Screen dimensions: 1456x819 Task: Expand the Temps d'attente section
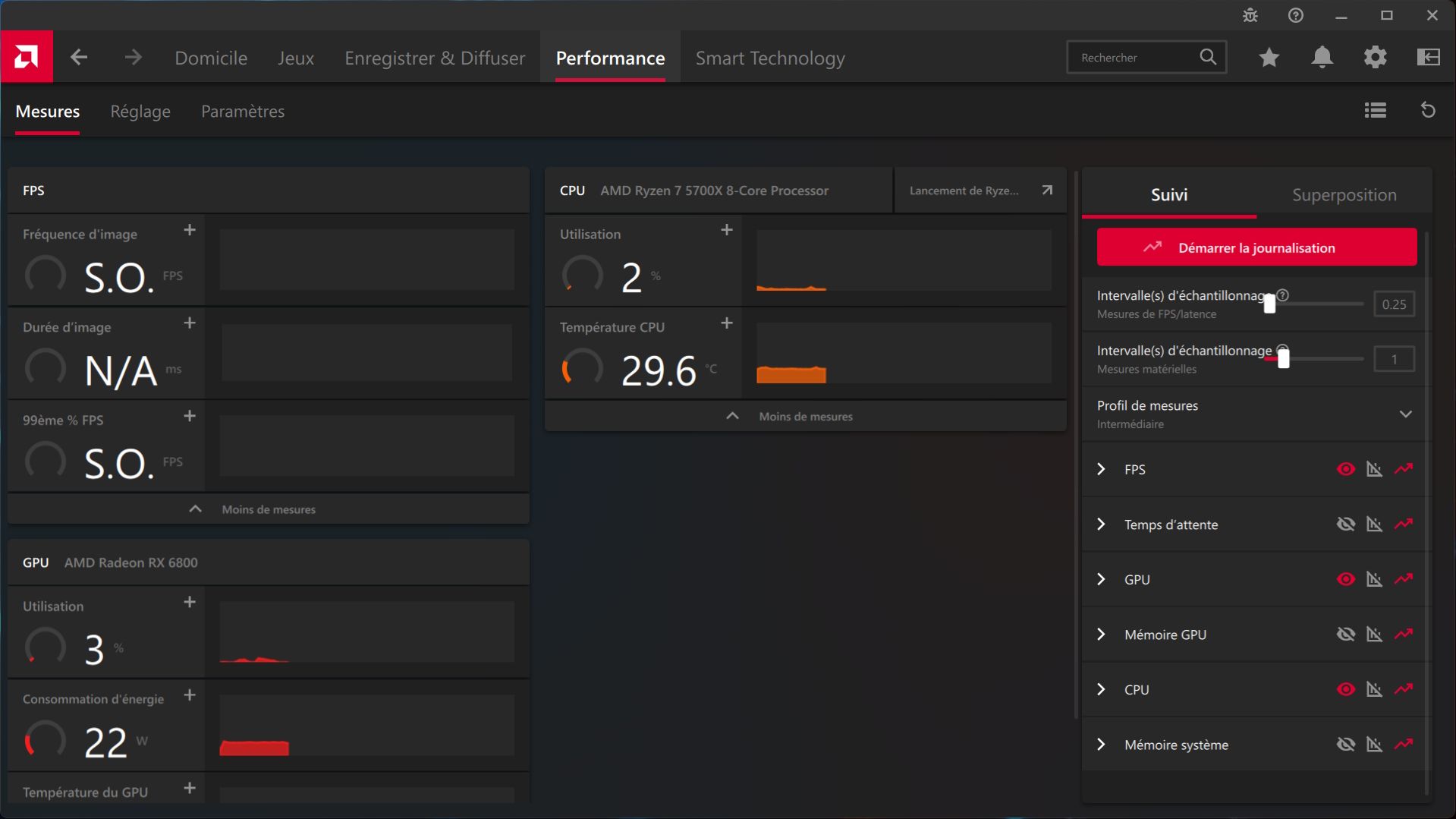[x=1102, y=524]
